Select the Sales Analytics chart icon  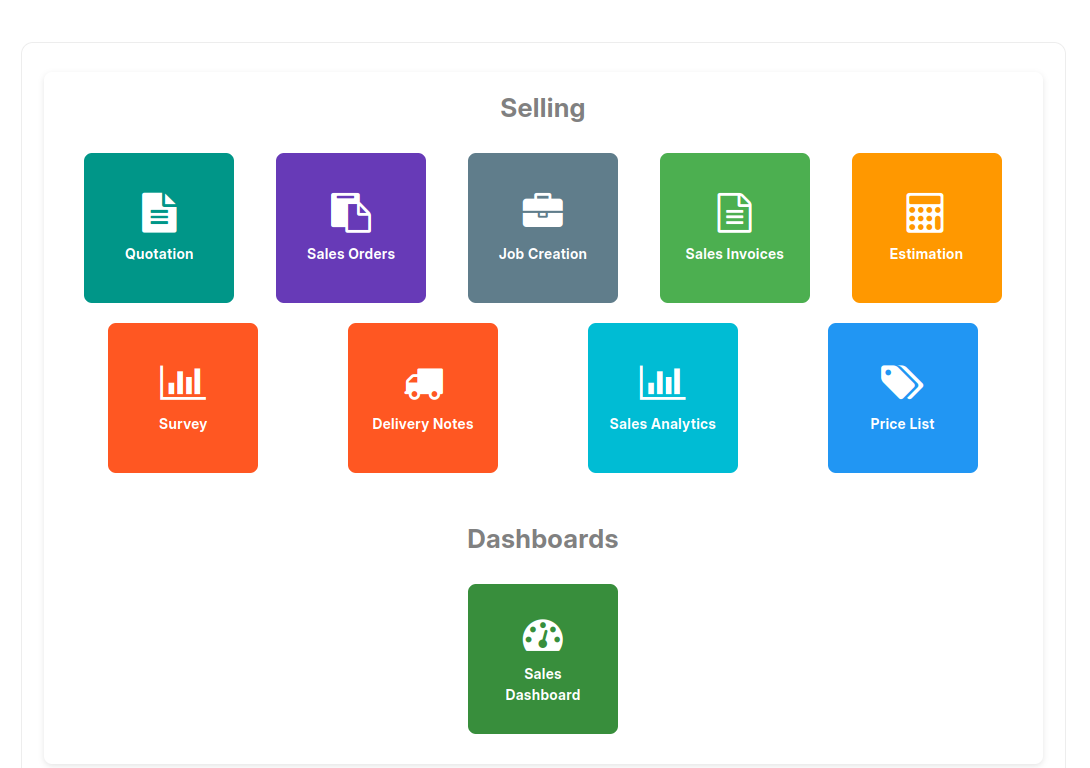click(662, 380)
